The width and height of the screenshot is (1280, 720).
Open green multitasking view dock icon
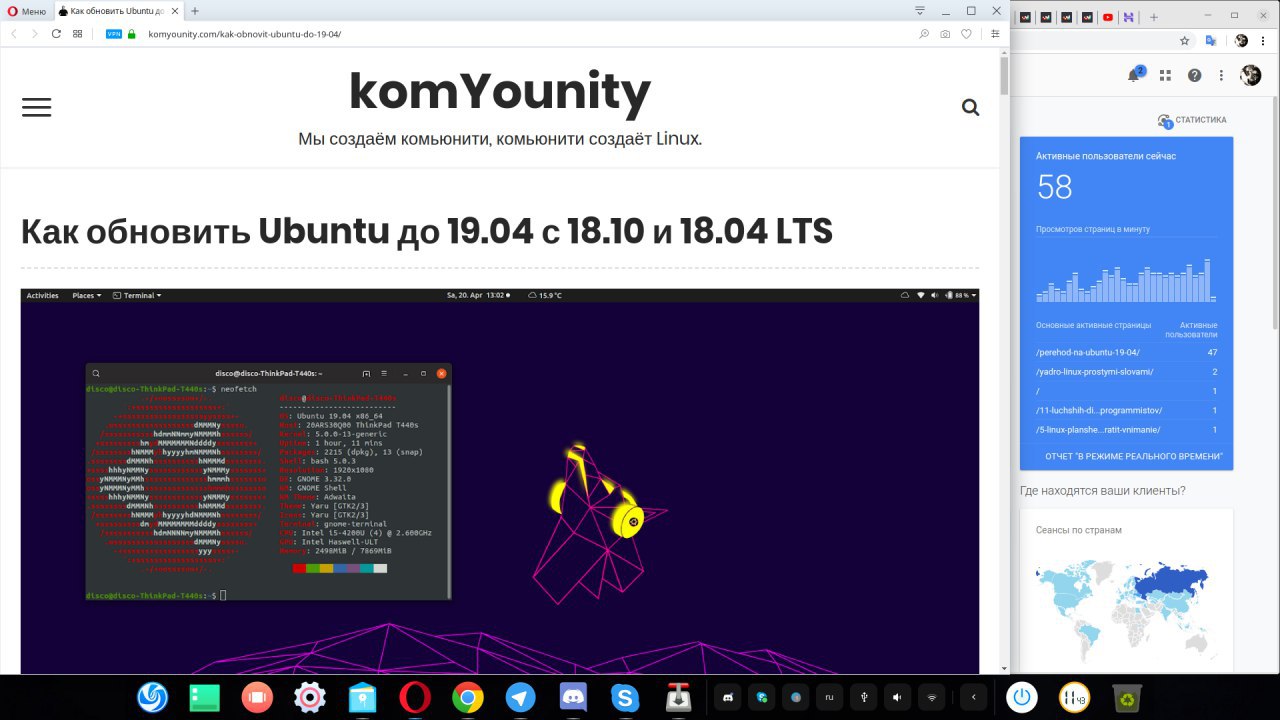click(x=205, y=697)
